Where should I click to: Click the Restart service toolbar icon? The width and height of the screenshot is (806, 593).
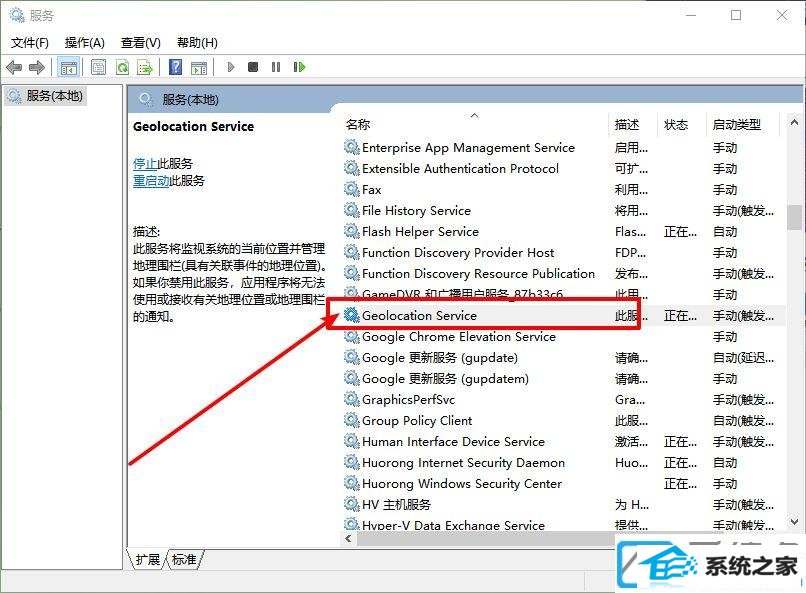pyautogui.click(x=299, y=67)
